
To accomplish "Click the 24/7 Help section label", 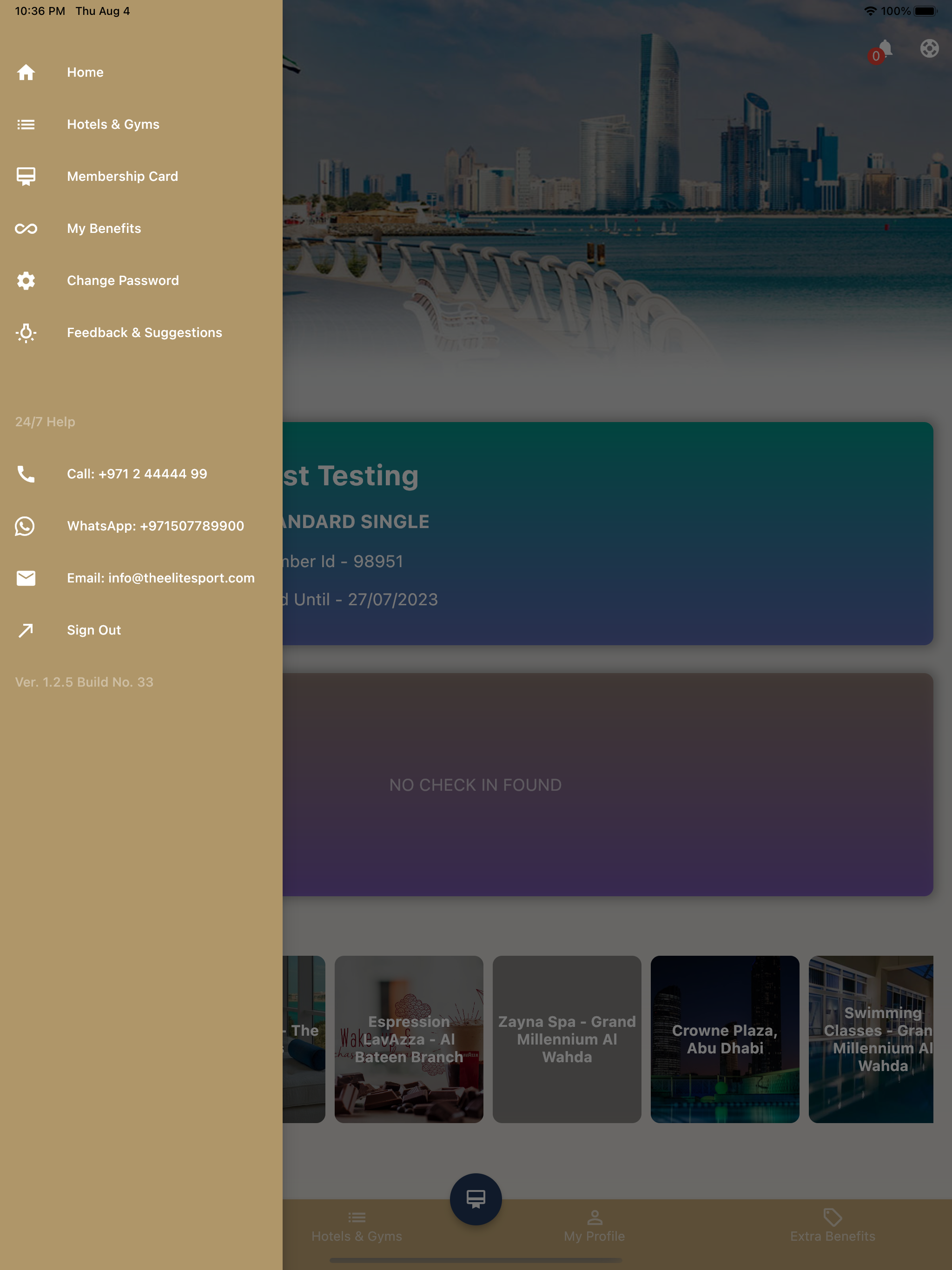I will click(x=45, y=422).
